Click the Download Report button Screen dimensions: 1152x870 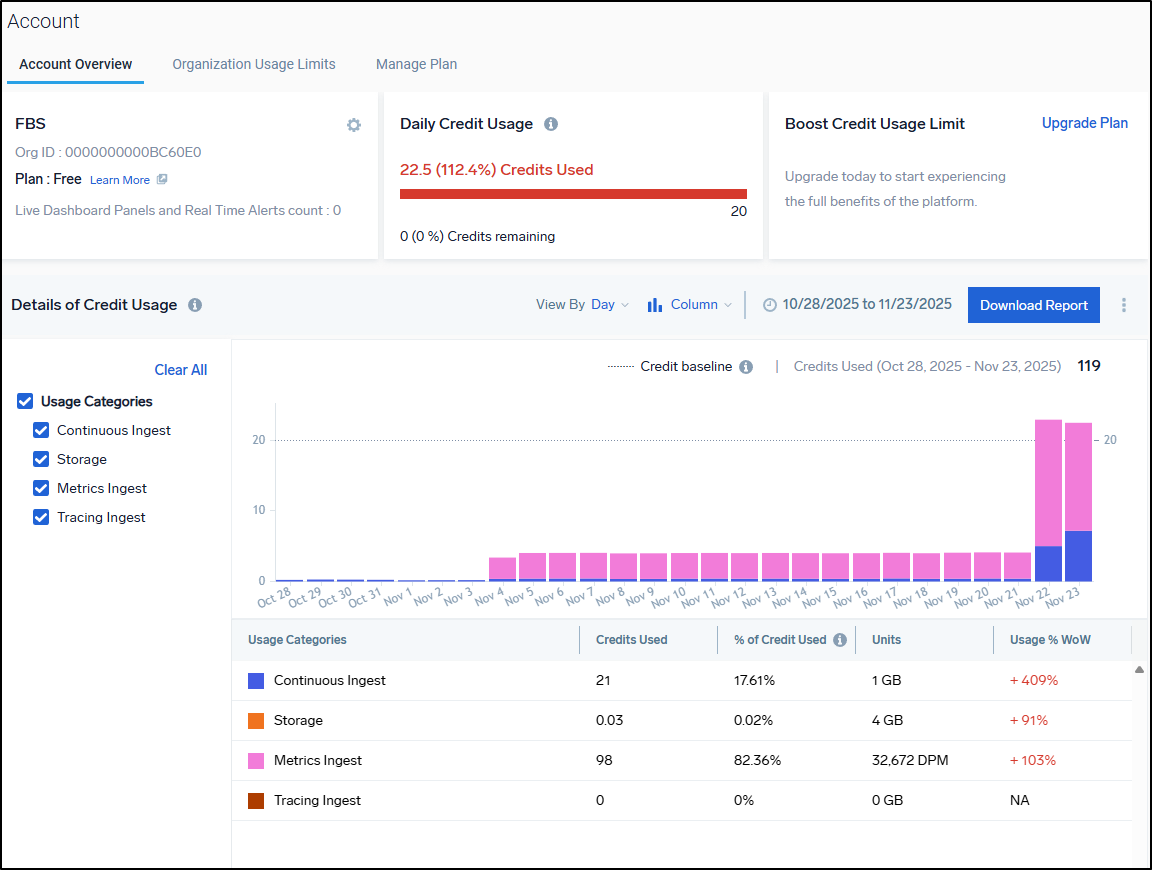[1033, 305]
